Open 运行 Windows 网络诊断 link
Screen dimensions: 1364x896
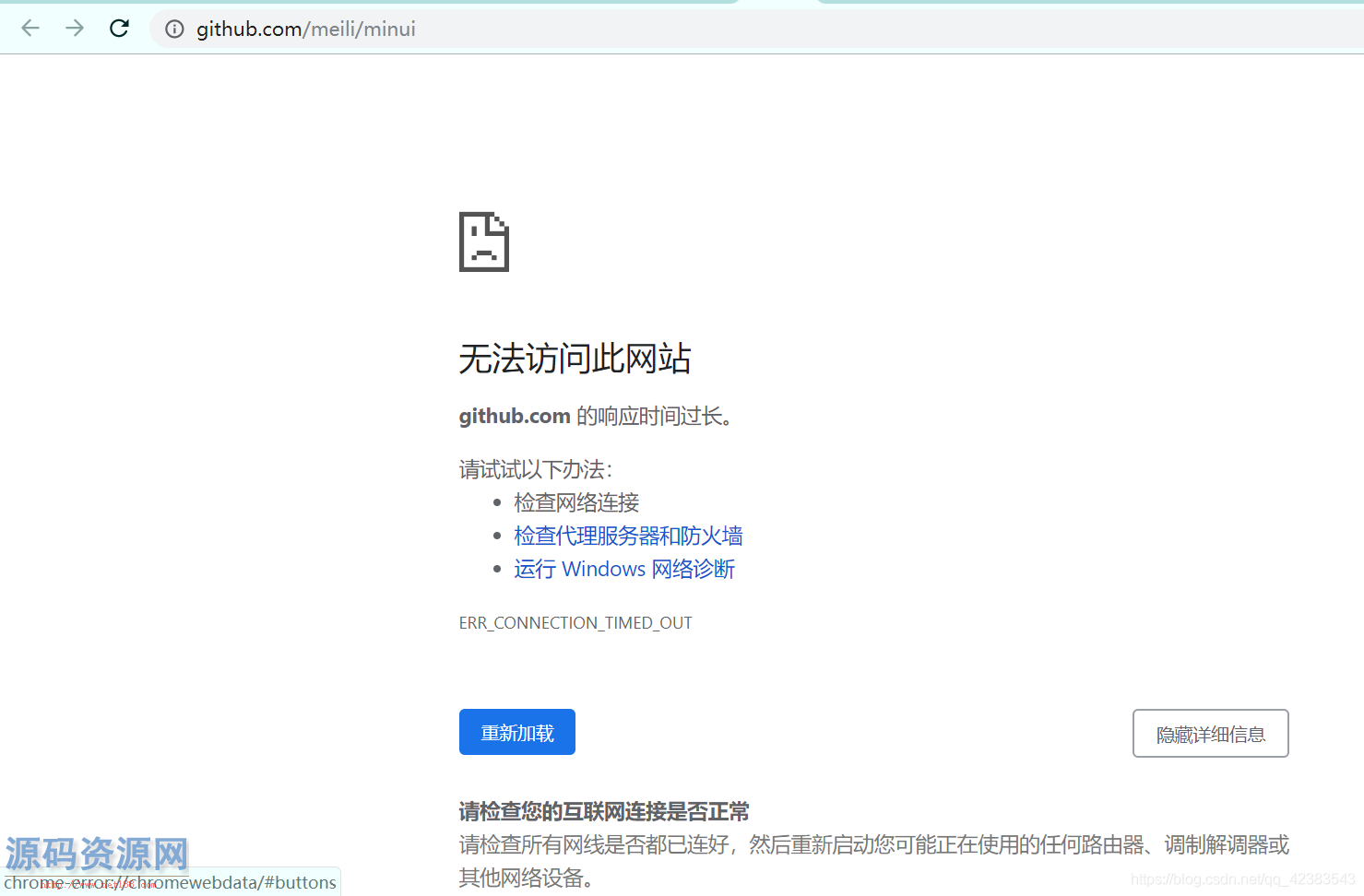pyautogui.click(x=624, y=569)
